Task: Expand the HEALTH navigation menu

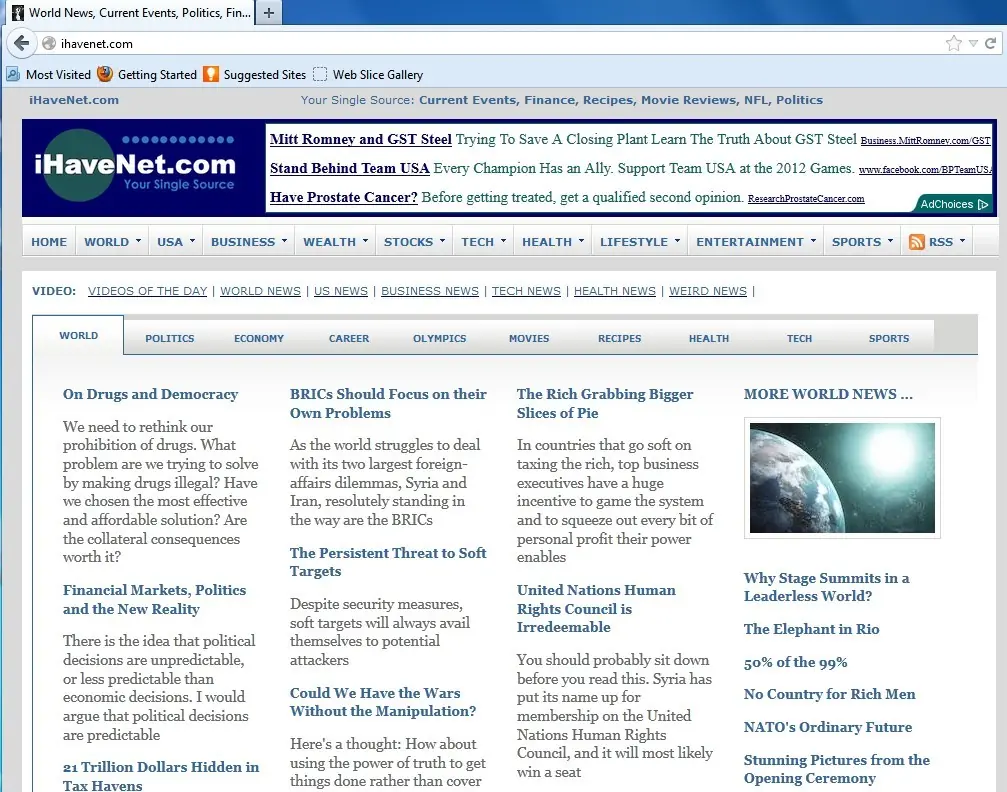Action: [552, 242]
